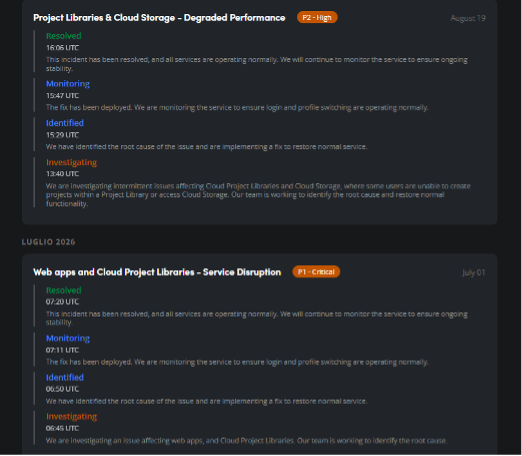Click 'Investigating' status in July 01 incident

71,417
